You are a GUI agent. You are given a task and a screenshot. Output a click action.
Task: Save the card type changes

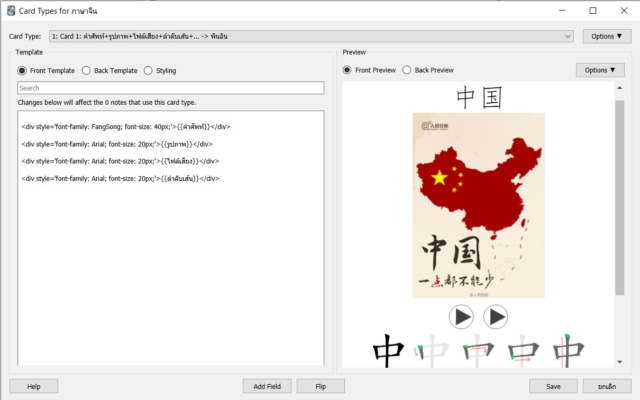tap(553, 386)
